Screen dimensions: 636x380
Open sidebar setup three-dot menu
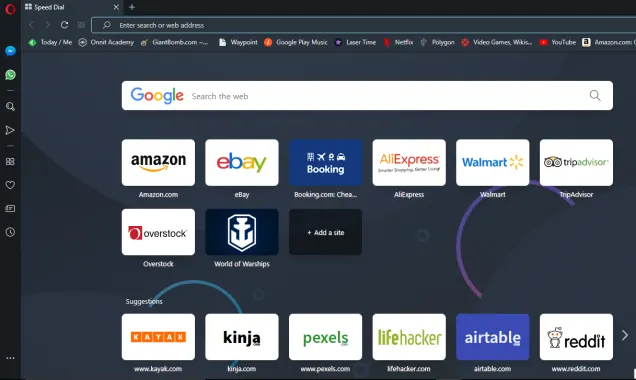click(x=10, y=358)
